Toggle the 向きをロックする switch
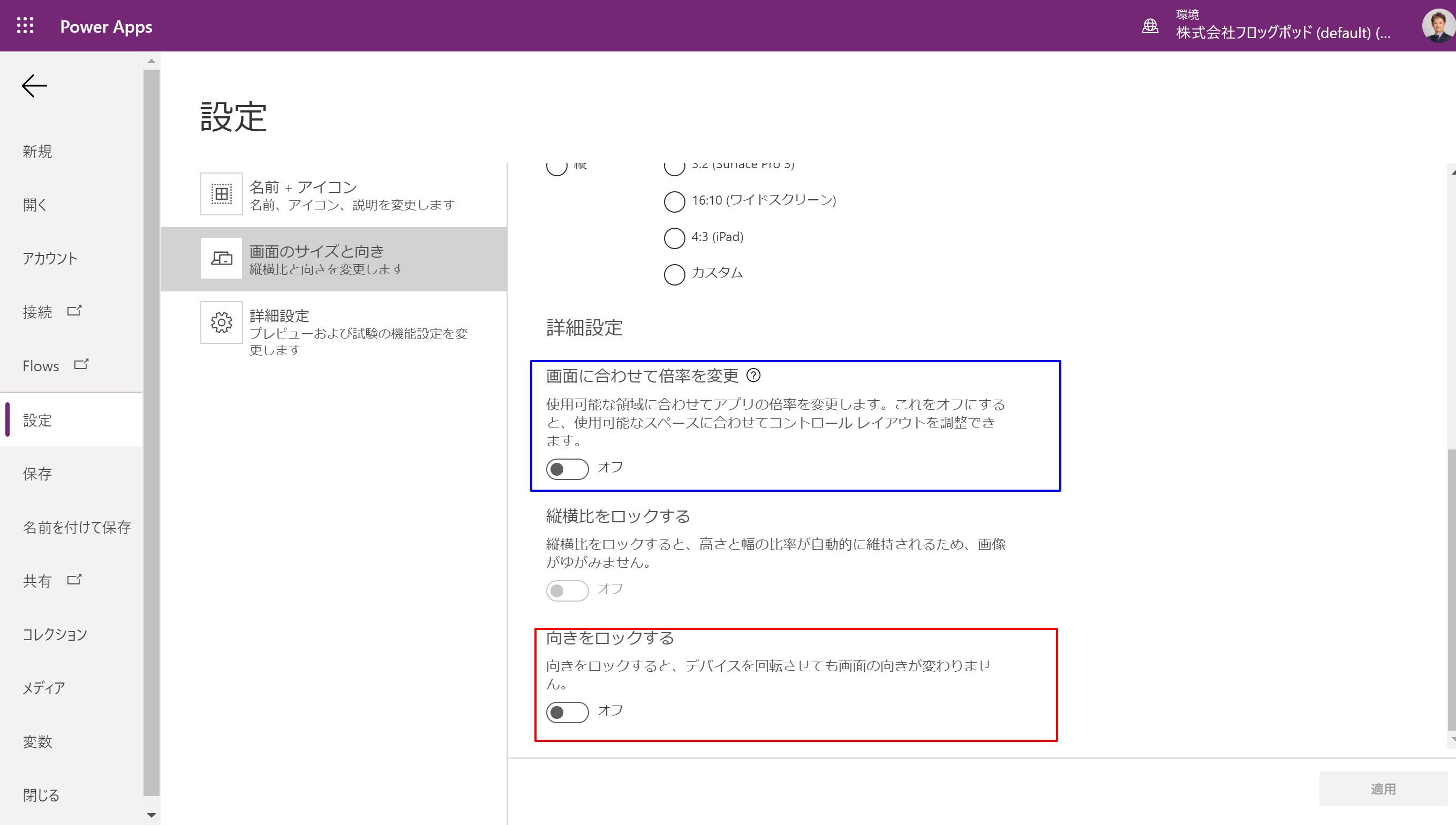The height and width of the screenshot is (825, 1456). (567, 711)
